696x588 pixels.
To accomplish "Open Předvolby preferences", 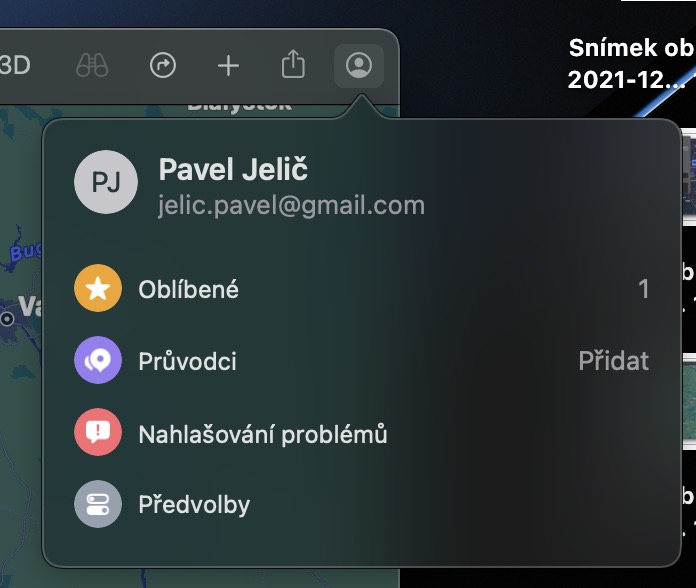I will (361, 504).
